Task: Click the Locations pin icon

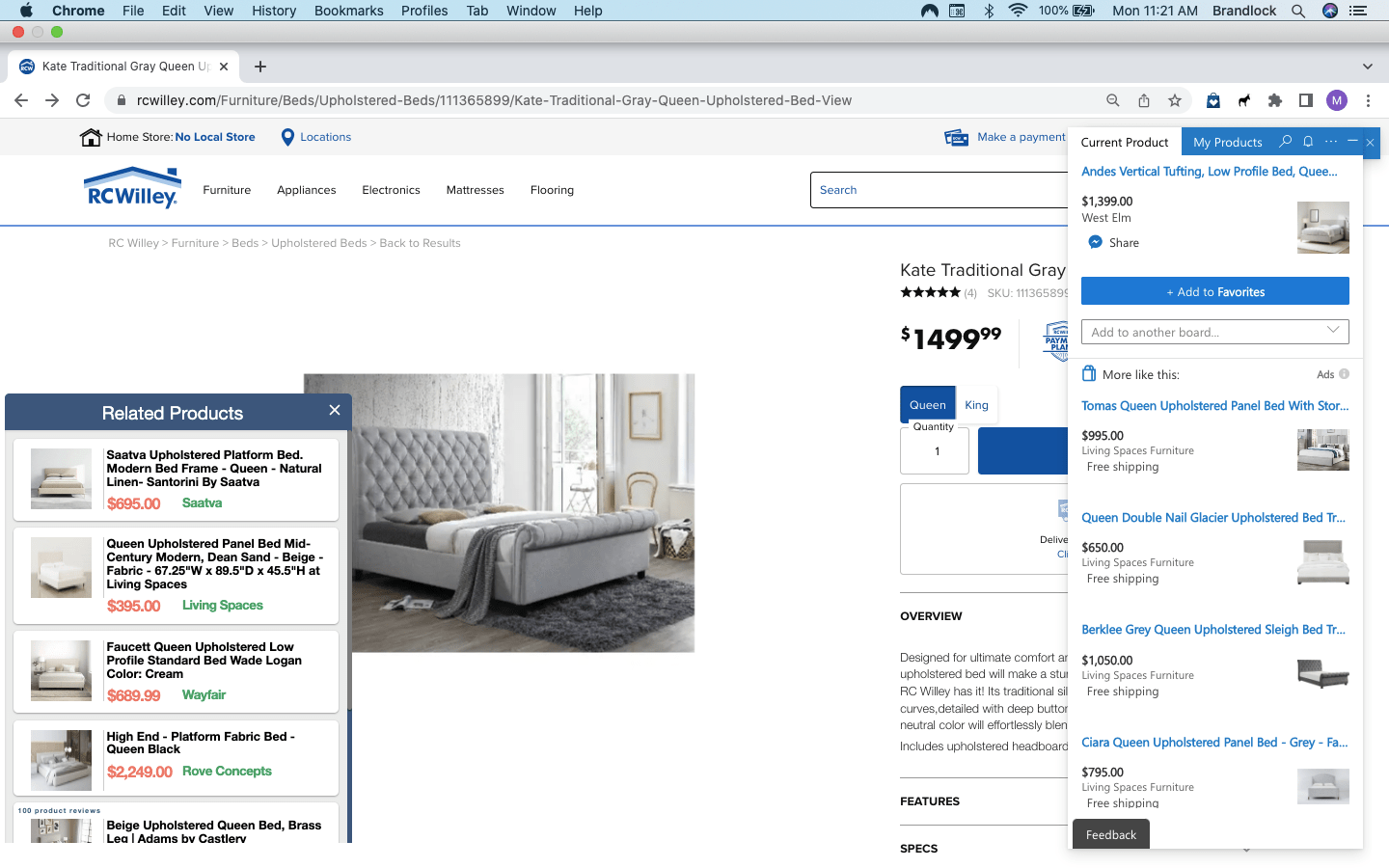Action: coord(286,137)
